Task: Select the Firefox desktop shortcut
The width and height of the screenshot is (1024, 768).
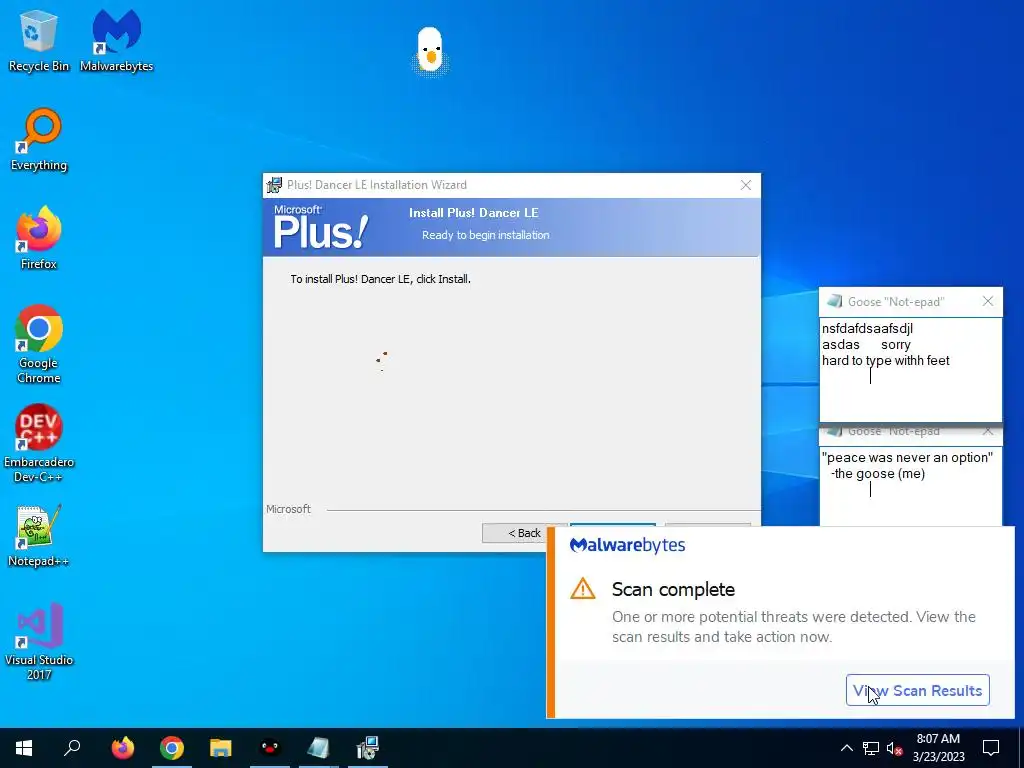Action: click(x=39, y=238)
